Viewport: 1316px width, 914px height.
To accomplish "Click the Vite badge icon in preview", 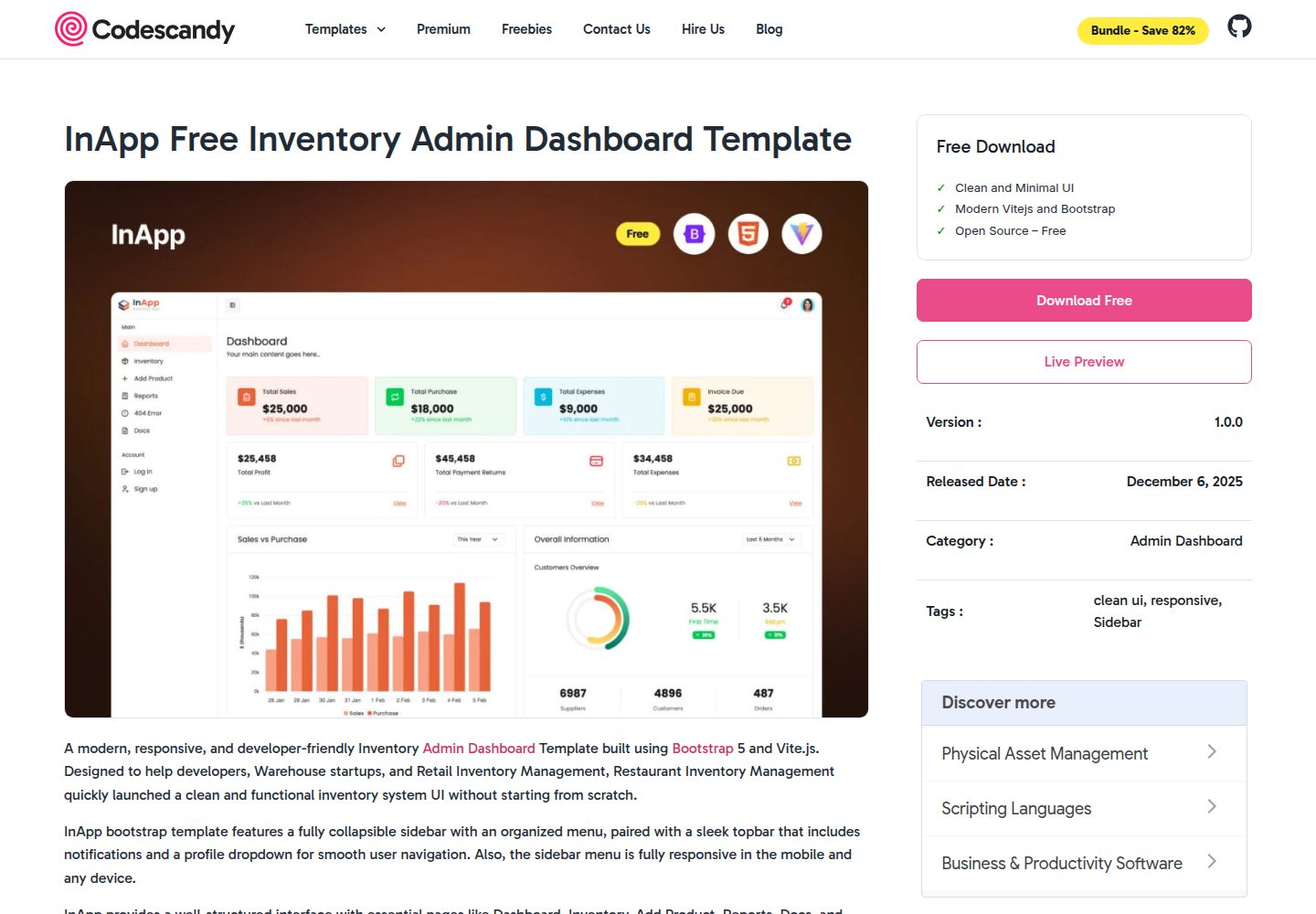I will point(801,235).
